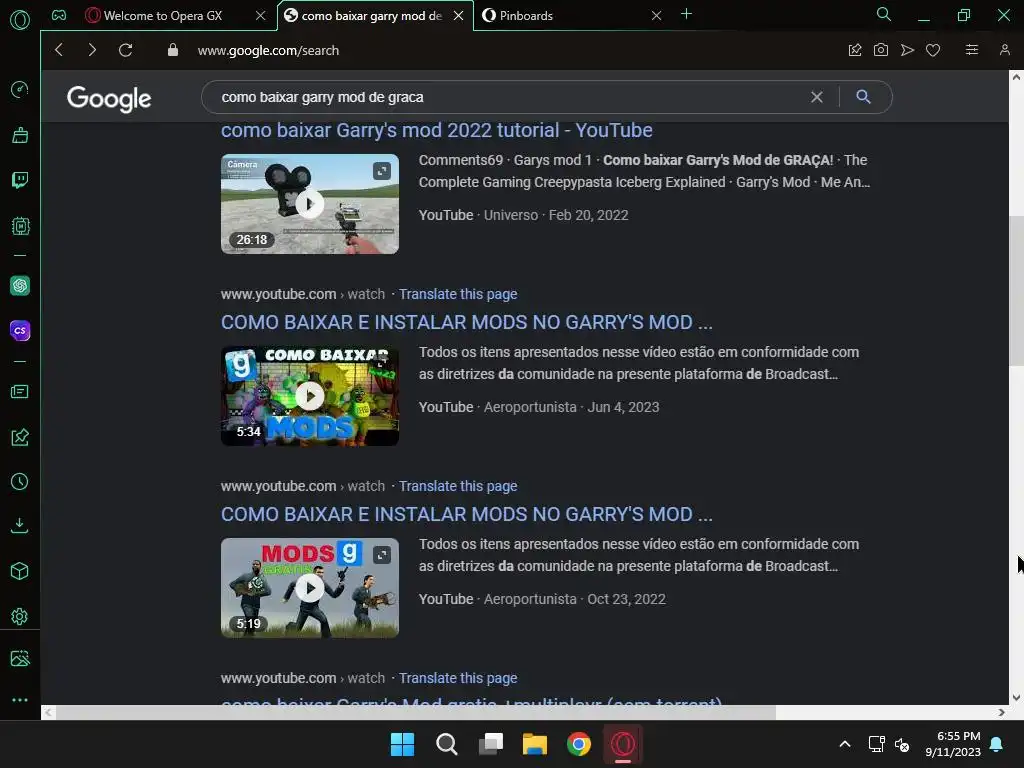Click Translate this page in bottom result
Screen dimensions: 1024x768
pos(458,678)
